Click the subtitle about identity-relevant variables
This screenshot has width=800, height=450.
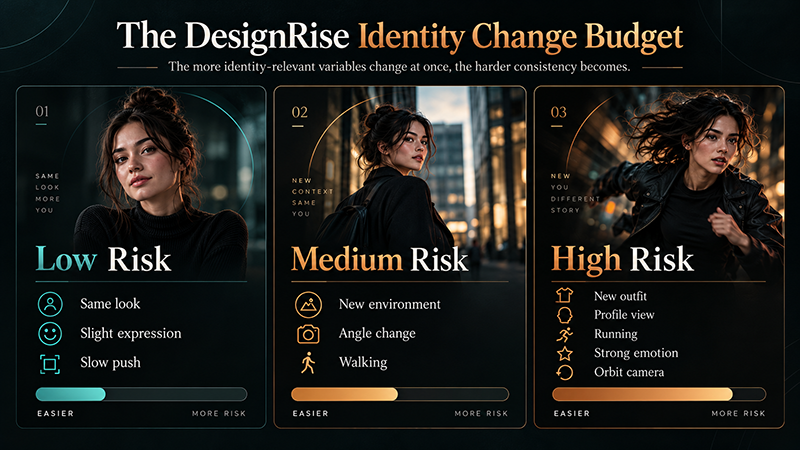click(x=399, y=67)
